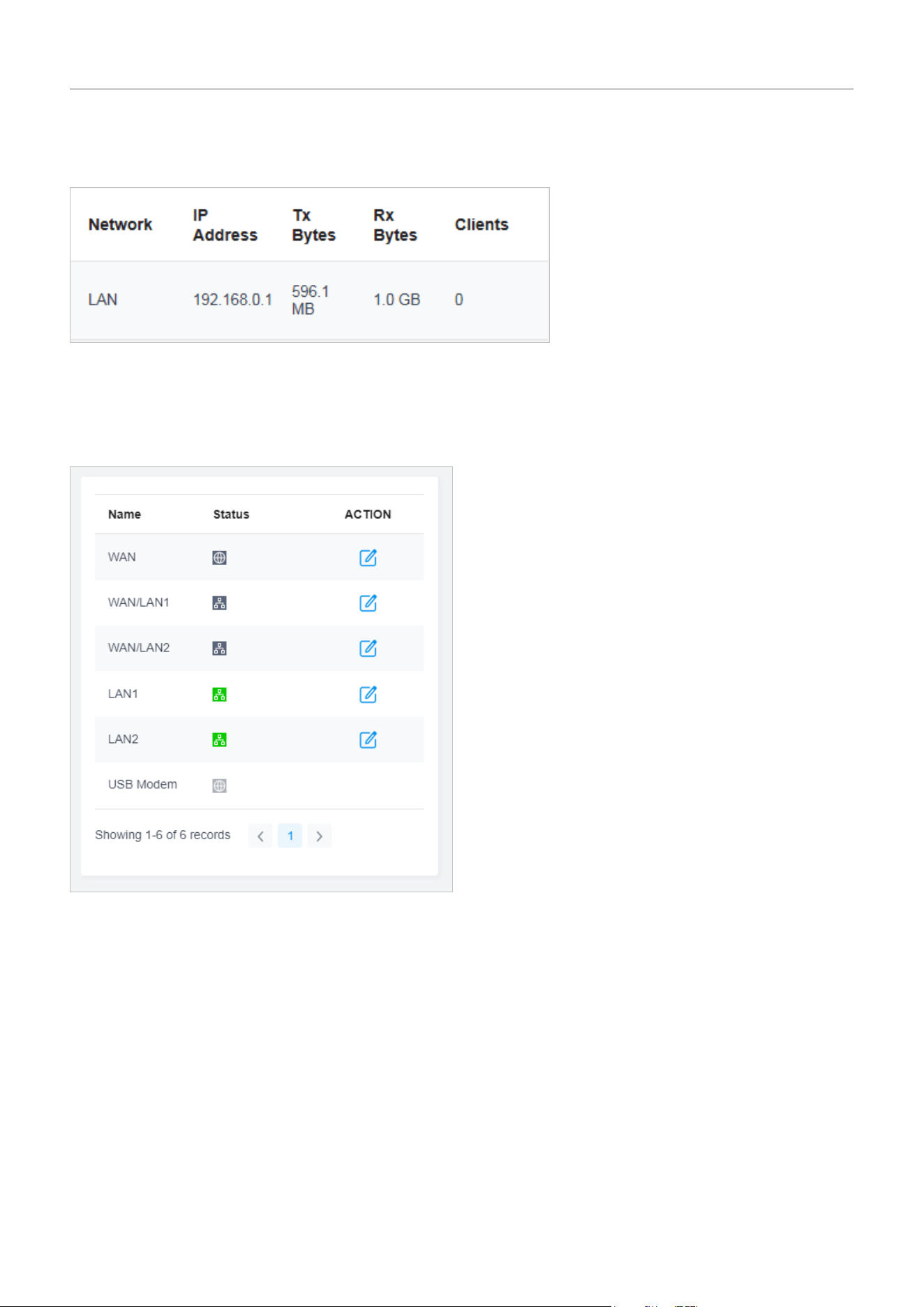The image size is (924, 1307).
Task: Click the green LAN2 status icon
Action: click(219, 740)
